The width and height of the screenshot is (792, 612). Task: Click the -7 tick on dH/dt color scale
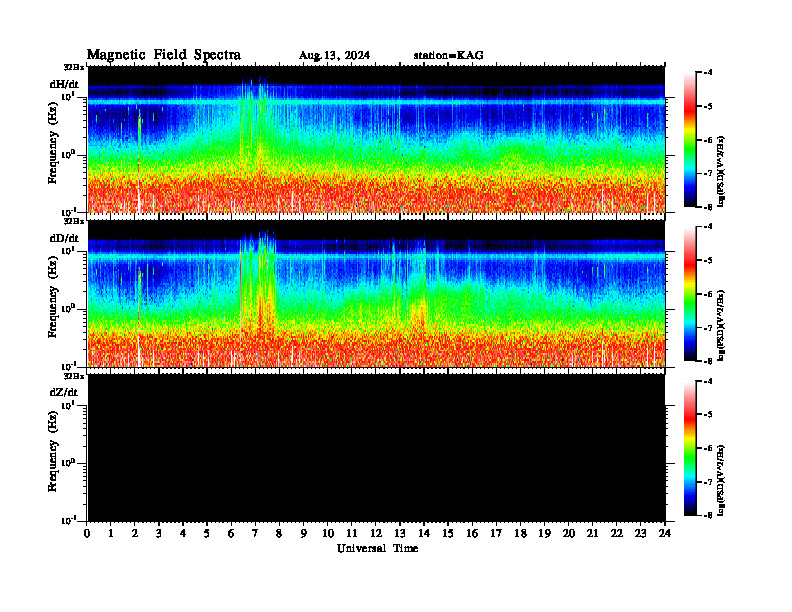click(709, 173)
